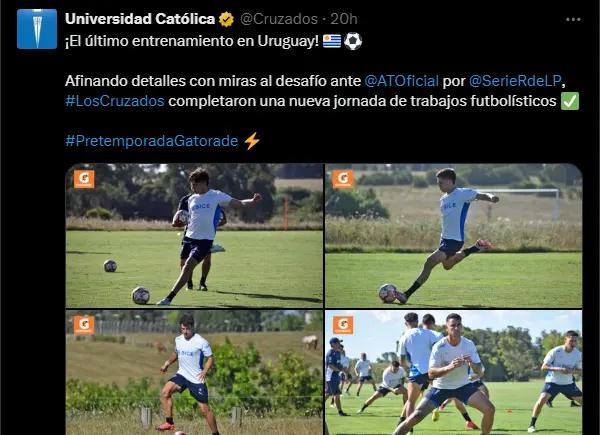Screen dimensions: 600x435
Task: Click the soccer ball emoji
Action: [x=352, y=41]
